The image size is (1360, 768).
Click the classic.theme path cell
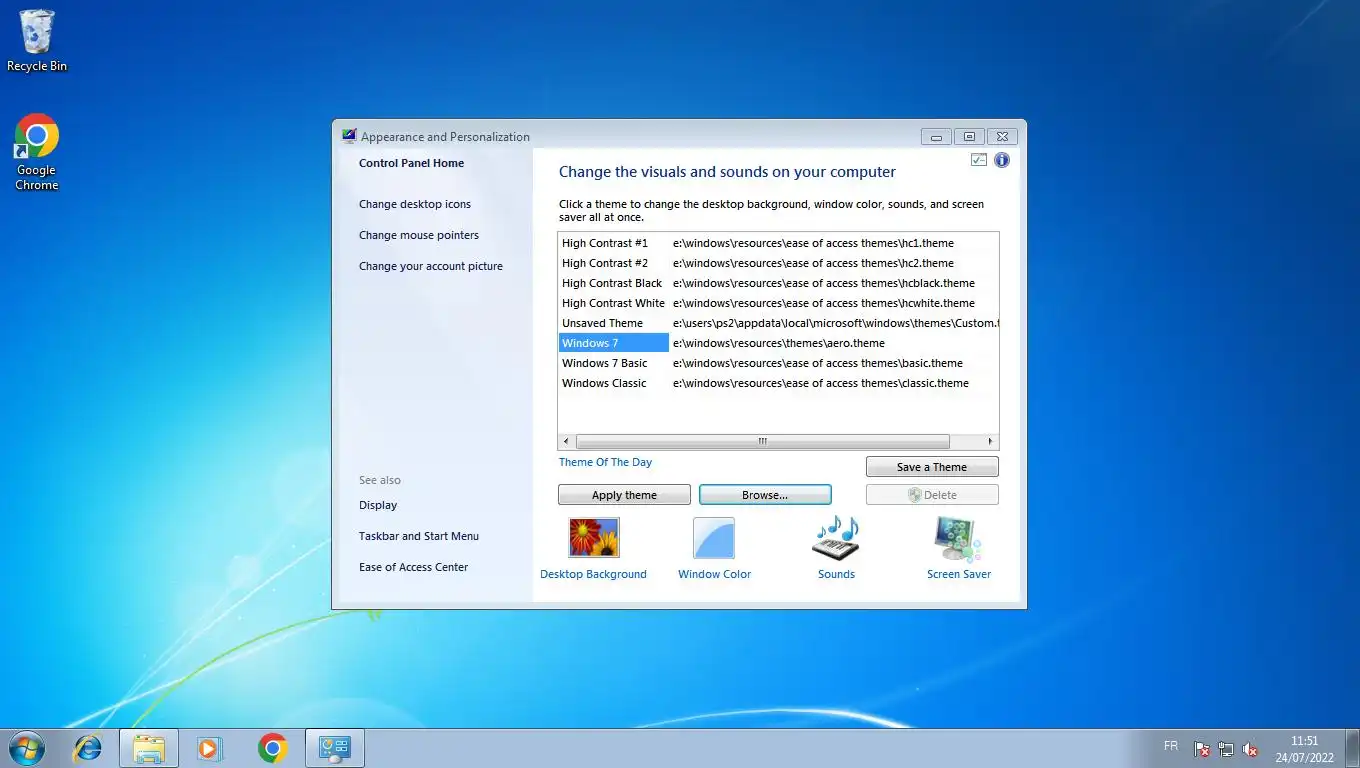[x=820, y=383]
